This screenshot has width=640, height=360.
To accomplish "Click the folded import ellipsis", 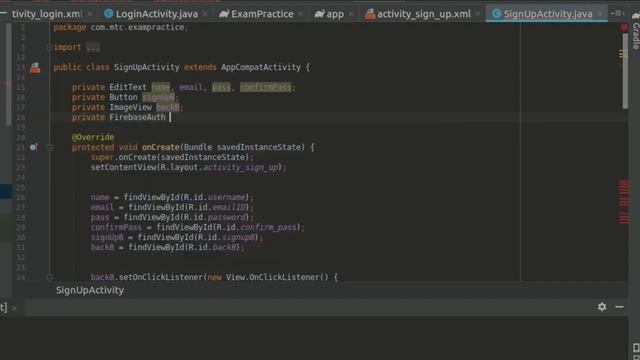I will pyautogui.click(x=93, y=47).
